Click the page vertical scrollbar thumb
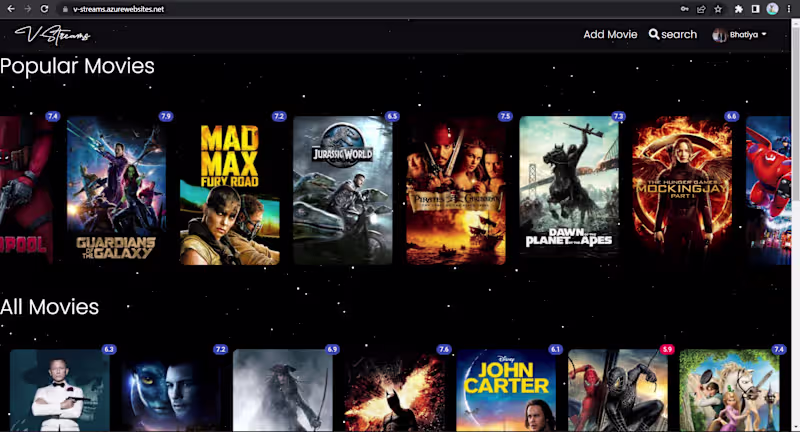 pyautogui.click(x=796, y=112)
